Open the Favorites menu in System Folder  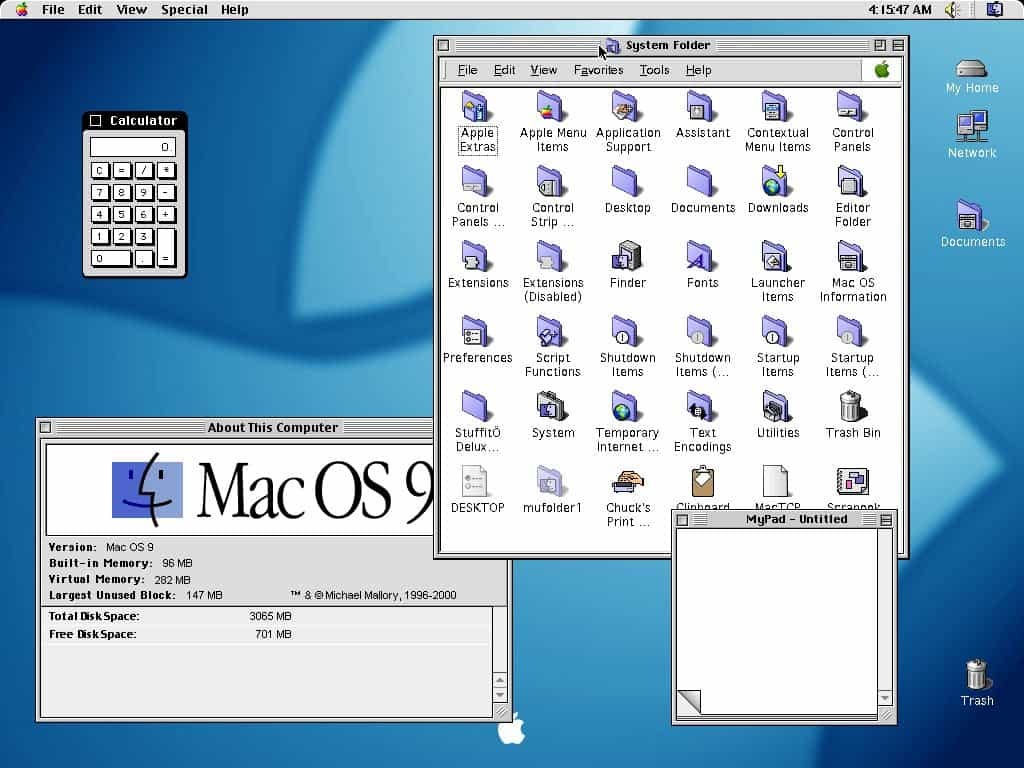click(x=598, y=70)
